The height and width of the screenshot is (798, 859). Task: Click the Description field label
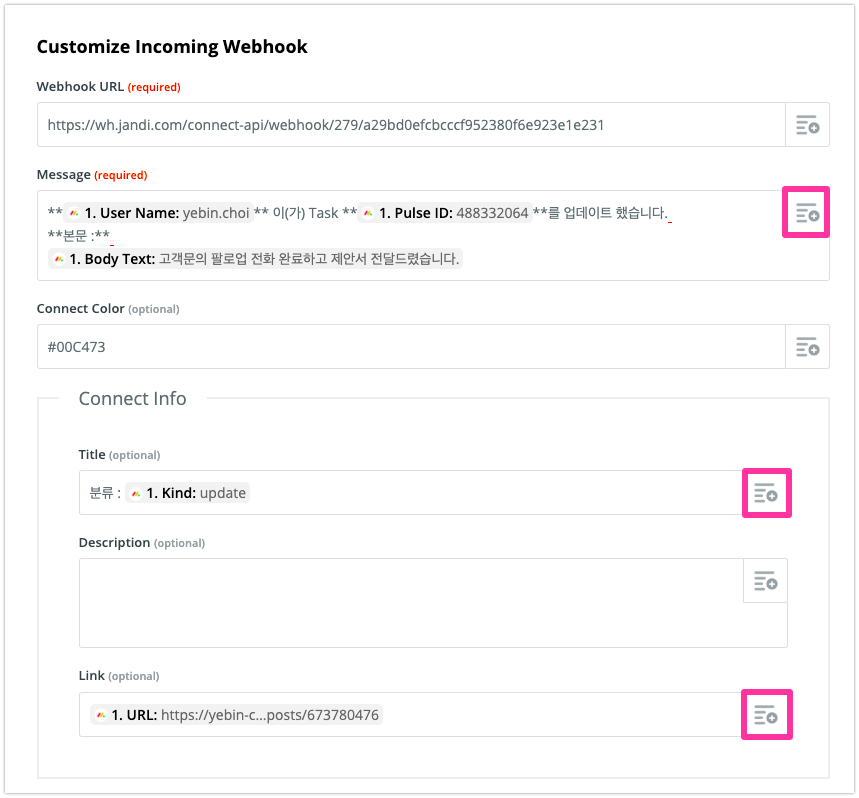click(114, 543)
